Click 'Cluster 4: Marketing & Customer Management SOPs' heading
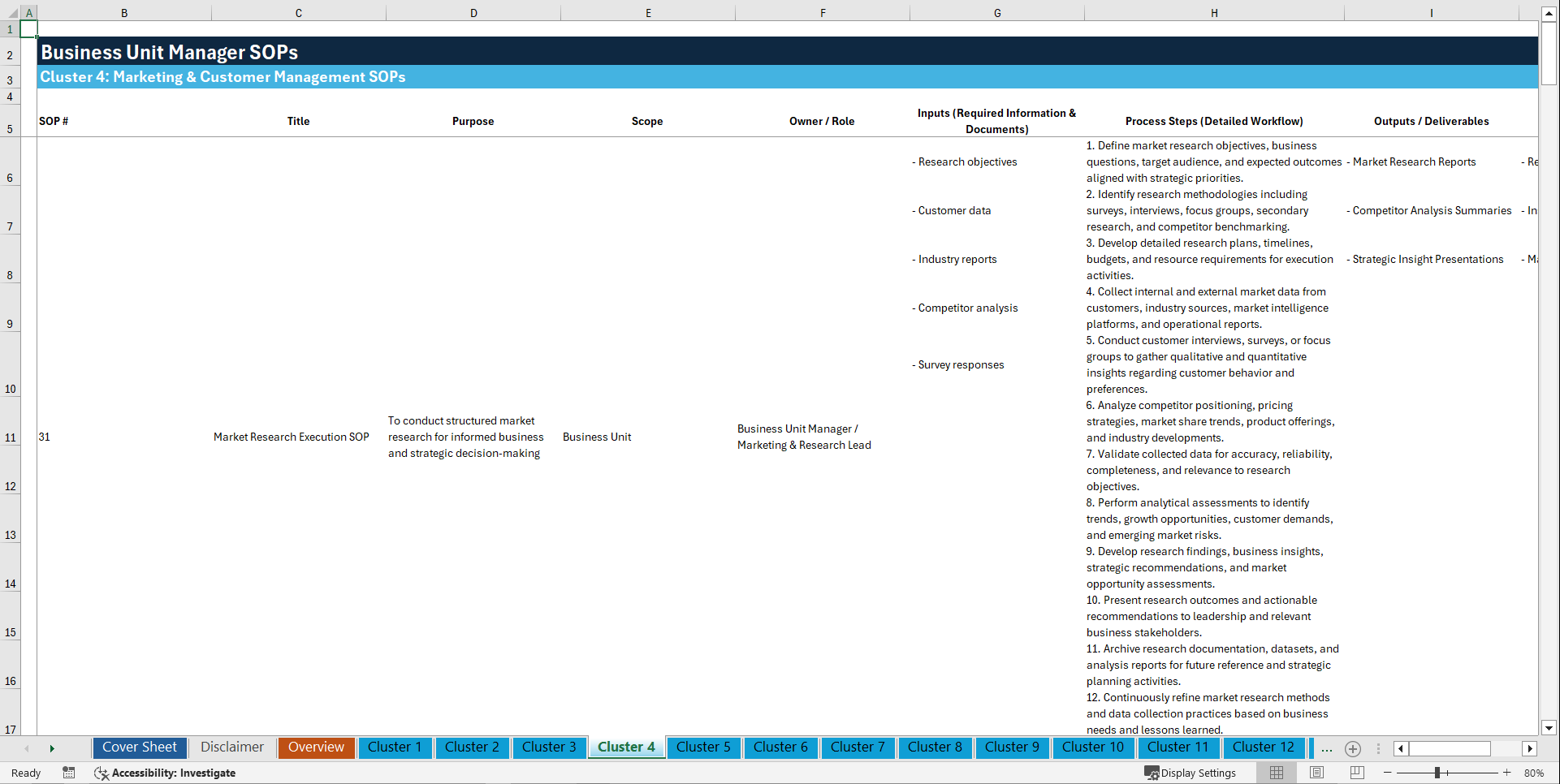The image size is (1560, 784). (x=223, y=76)
